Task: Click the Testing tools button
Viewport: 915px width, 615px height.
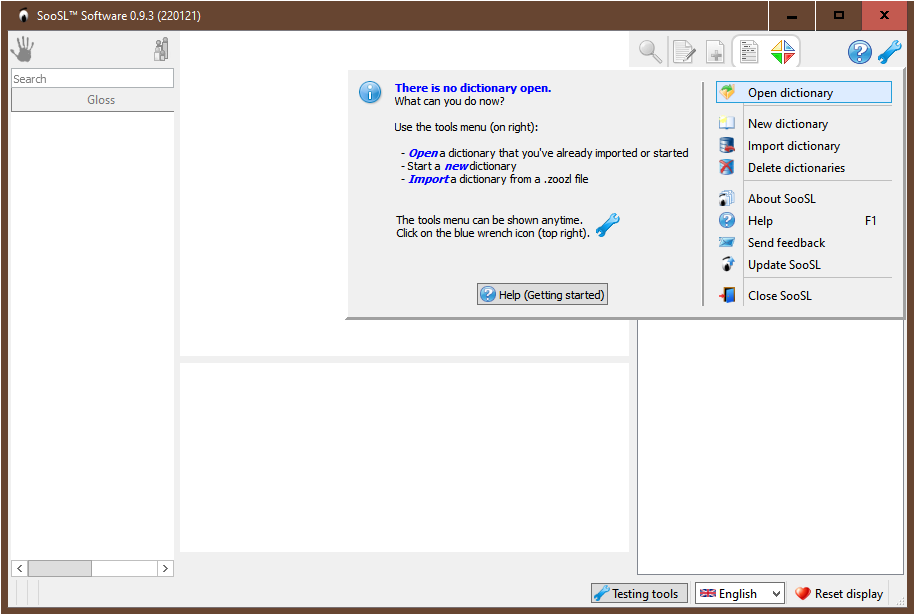Action: 639,593
